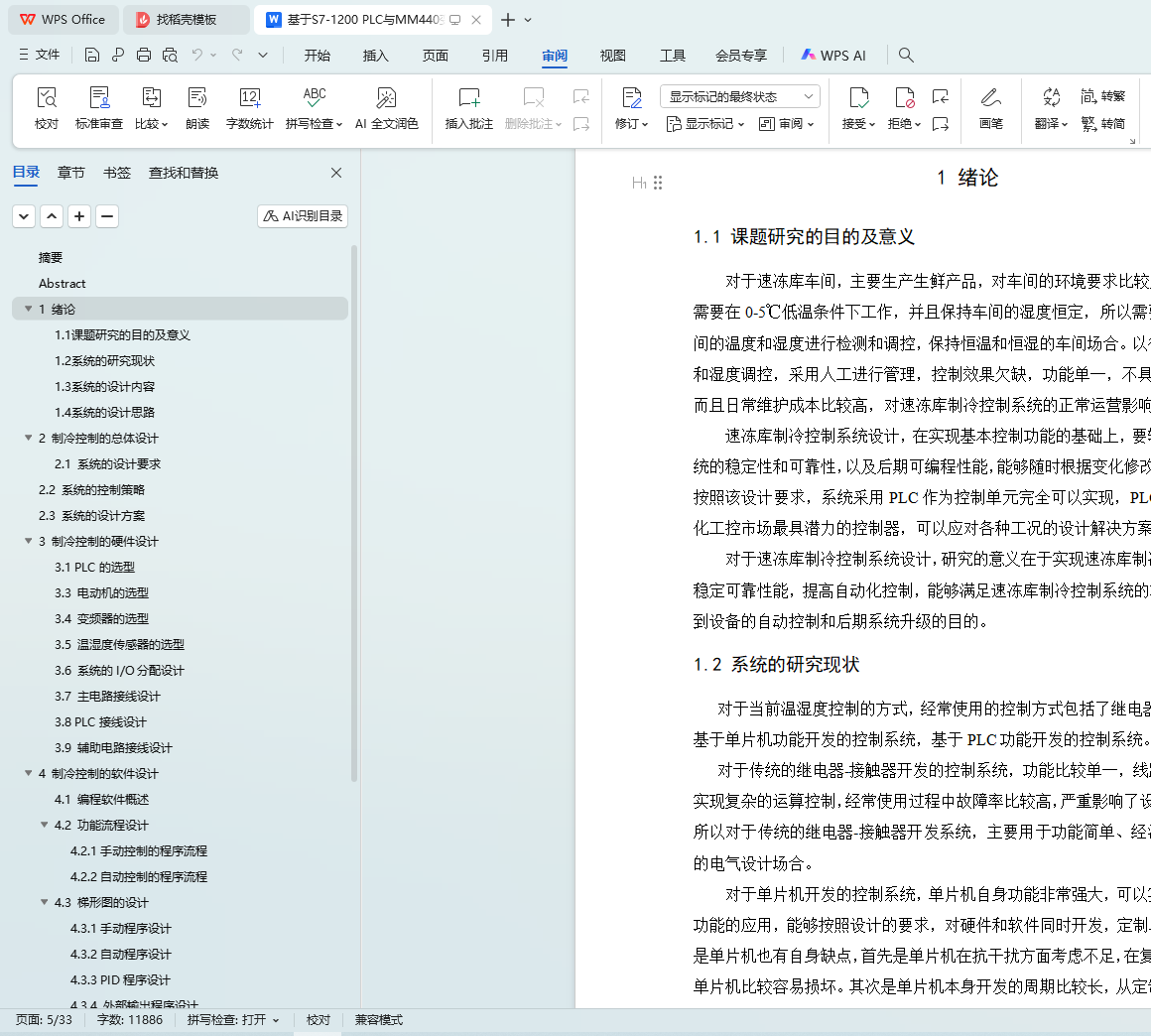Click 插入批注 to add a comment

point(469,109)
